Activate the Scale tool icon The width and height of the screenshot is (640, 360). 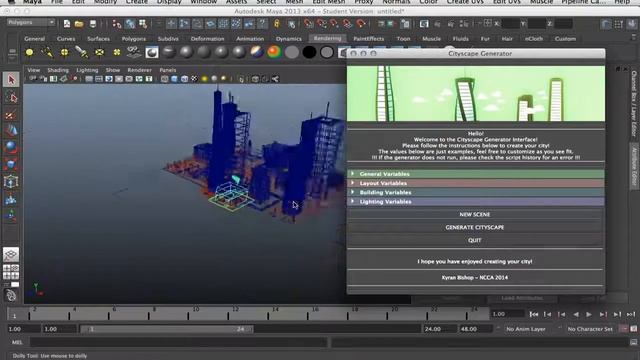[x=11, y=164]
